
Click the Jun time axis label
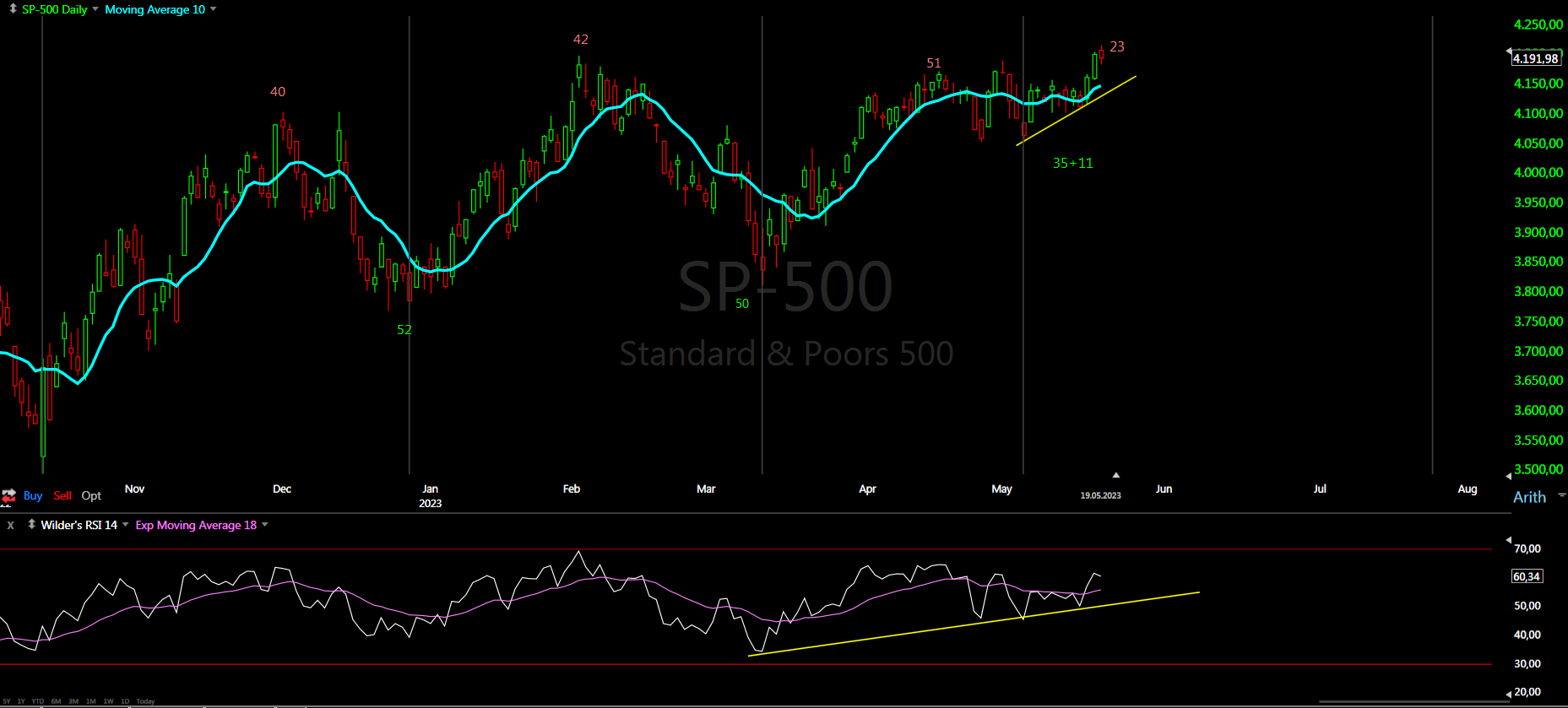click(x=1164, y=489)
